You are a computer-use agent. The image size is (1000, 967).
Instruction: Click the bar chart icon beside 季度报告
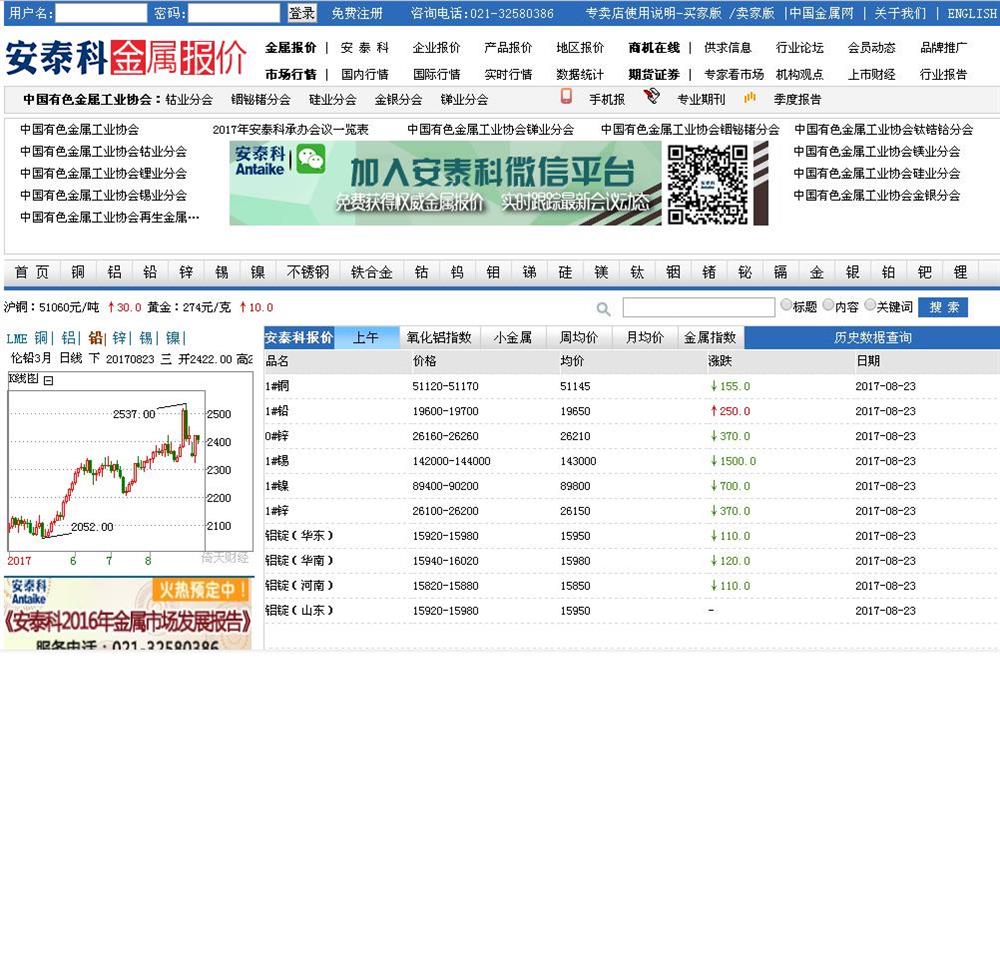(750, 98)
